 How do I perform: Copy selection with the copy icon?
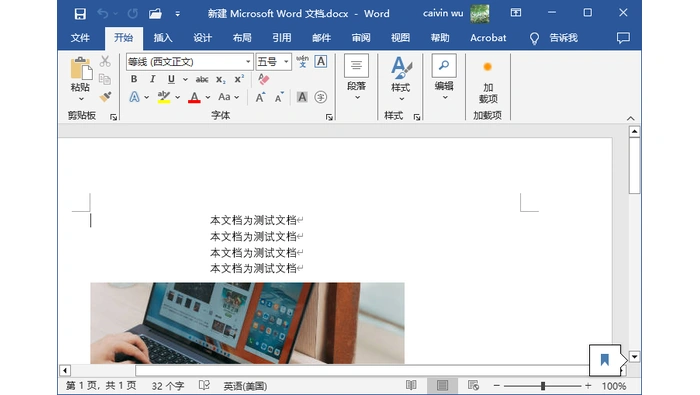(x=105, y=79)
